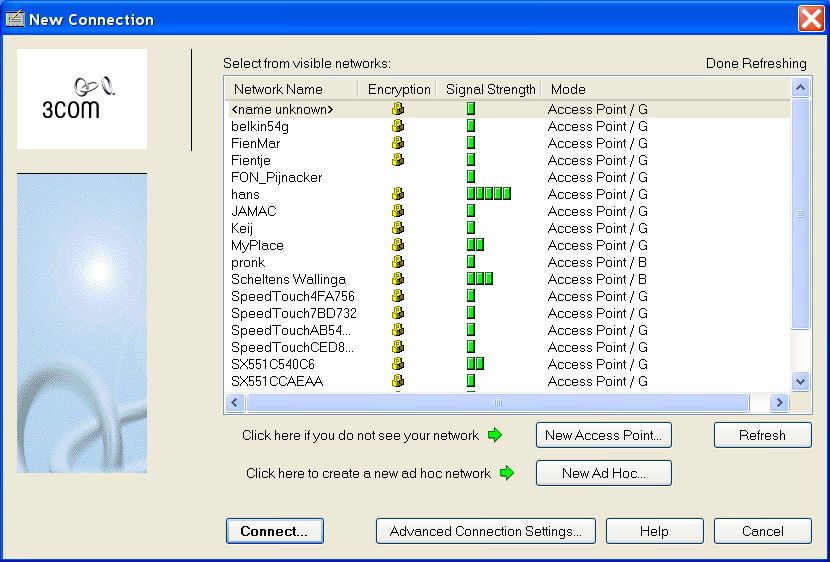Click the lock icon for SX551C540C6
This screenshot has width=830, height=562.
pyautogui.click(x=398, y=364)
